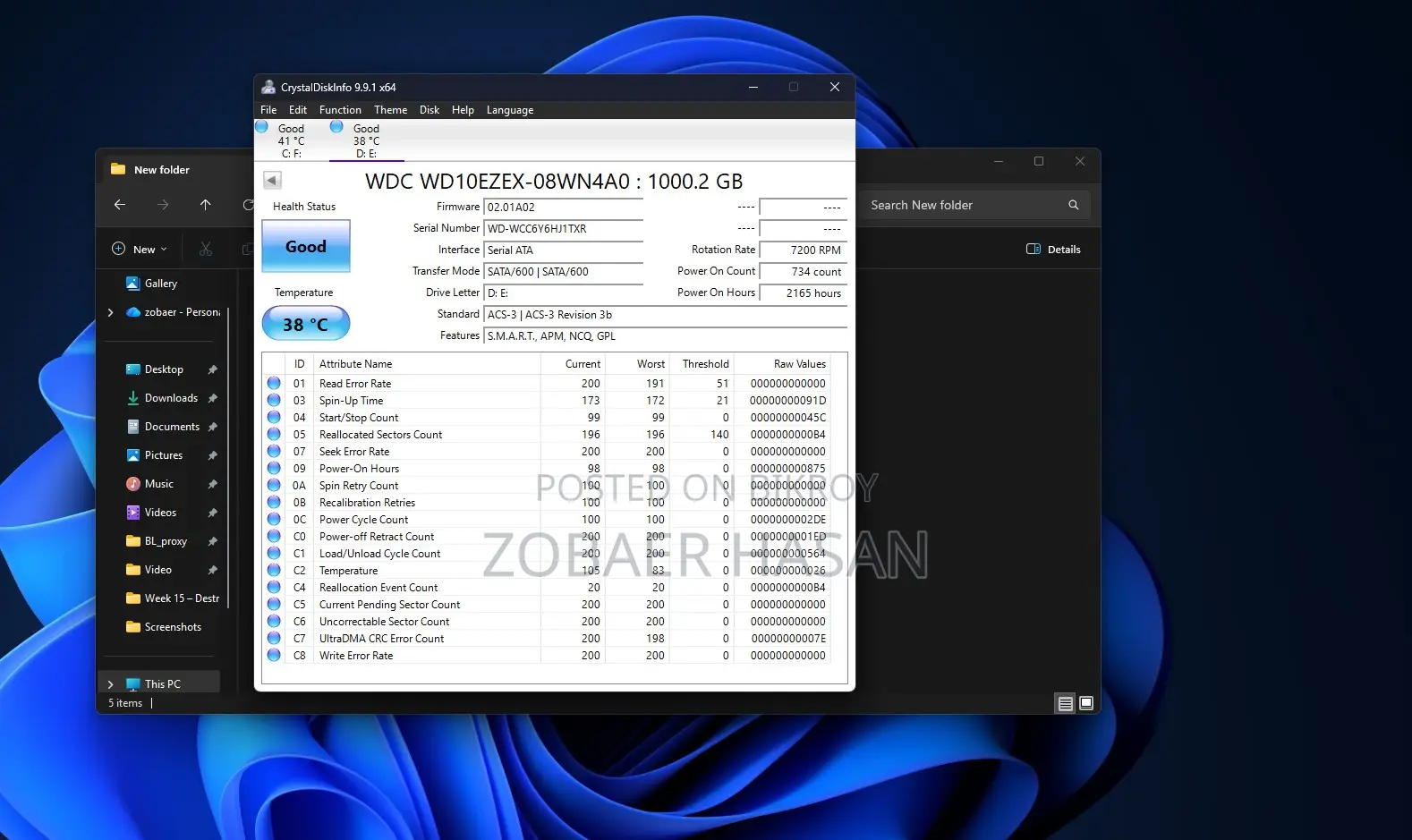Select the D: E: disk tab
The image size is (1412, 840).
tap(366, 140)
